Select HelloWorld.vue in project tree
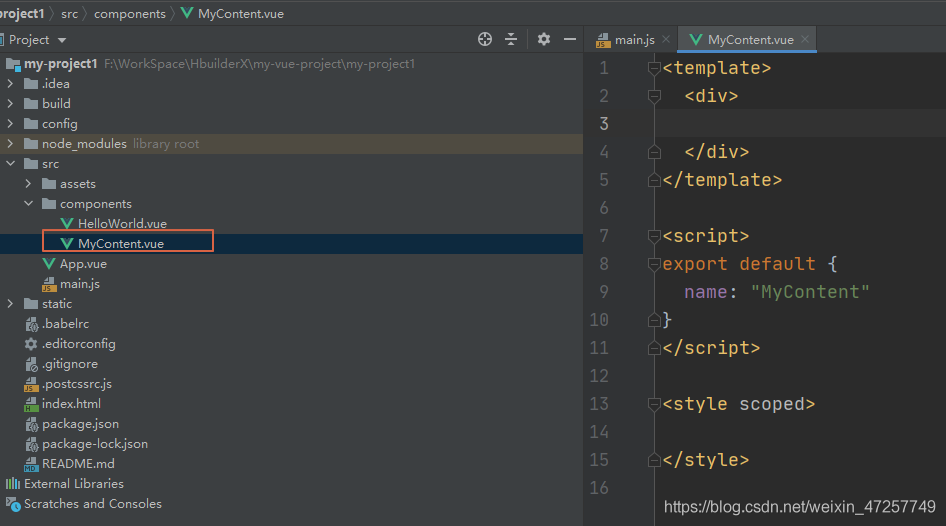 (122, 224)
